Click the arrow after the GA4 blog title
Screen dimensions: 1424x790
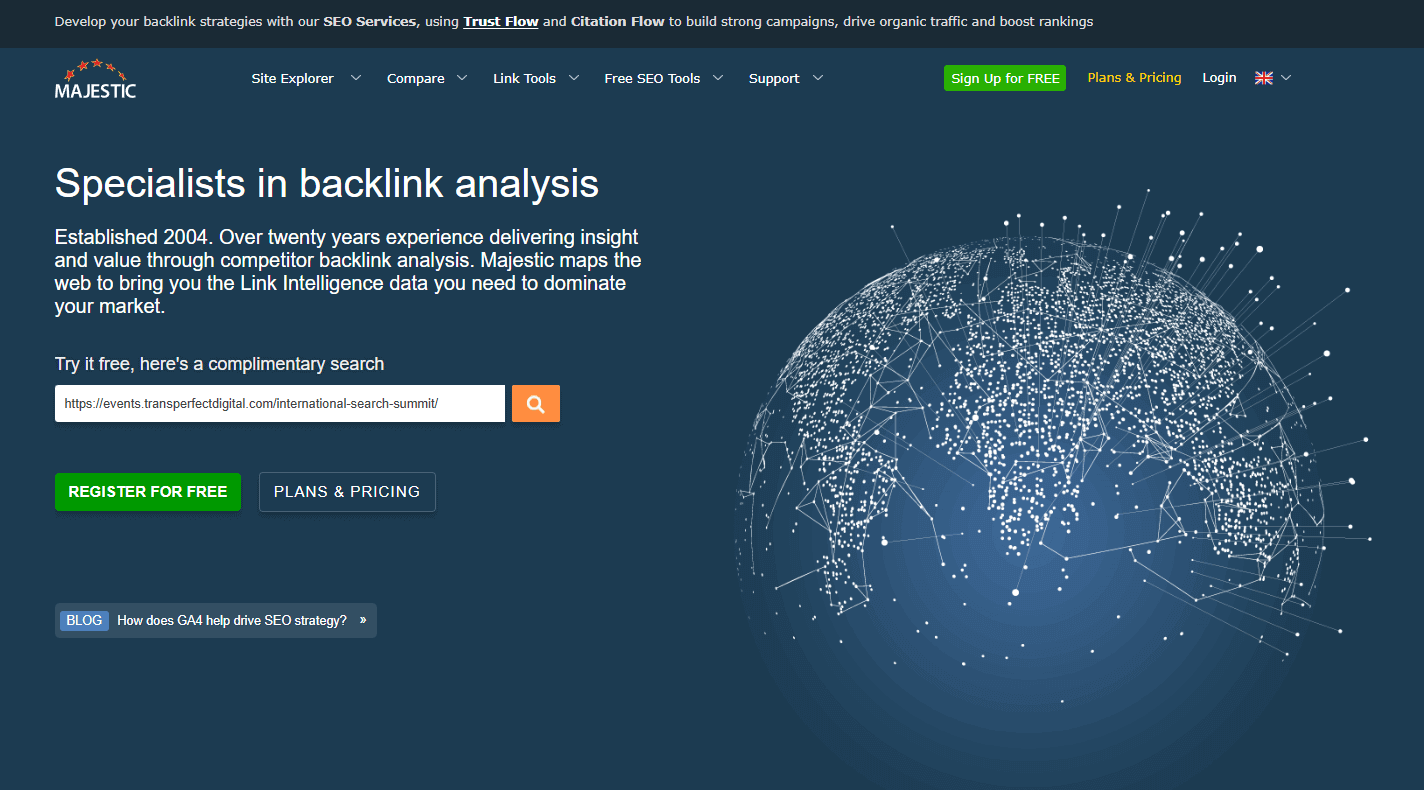(x=363, y=620)
